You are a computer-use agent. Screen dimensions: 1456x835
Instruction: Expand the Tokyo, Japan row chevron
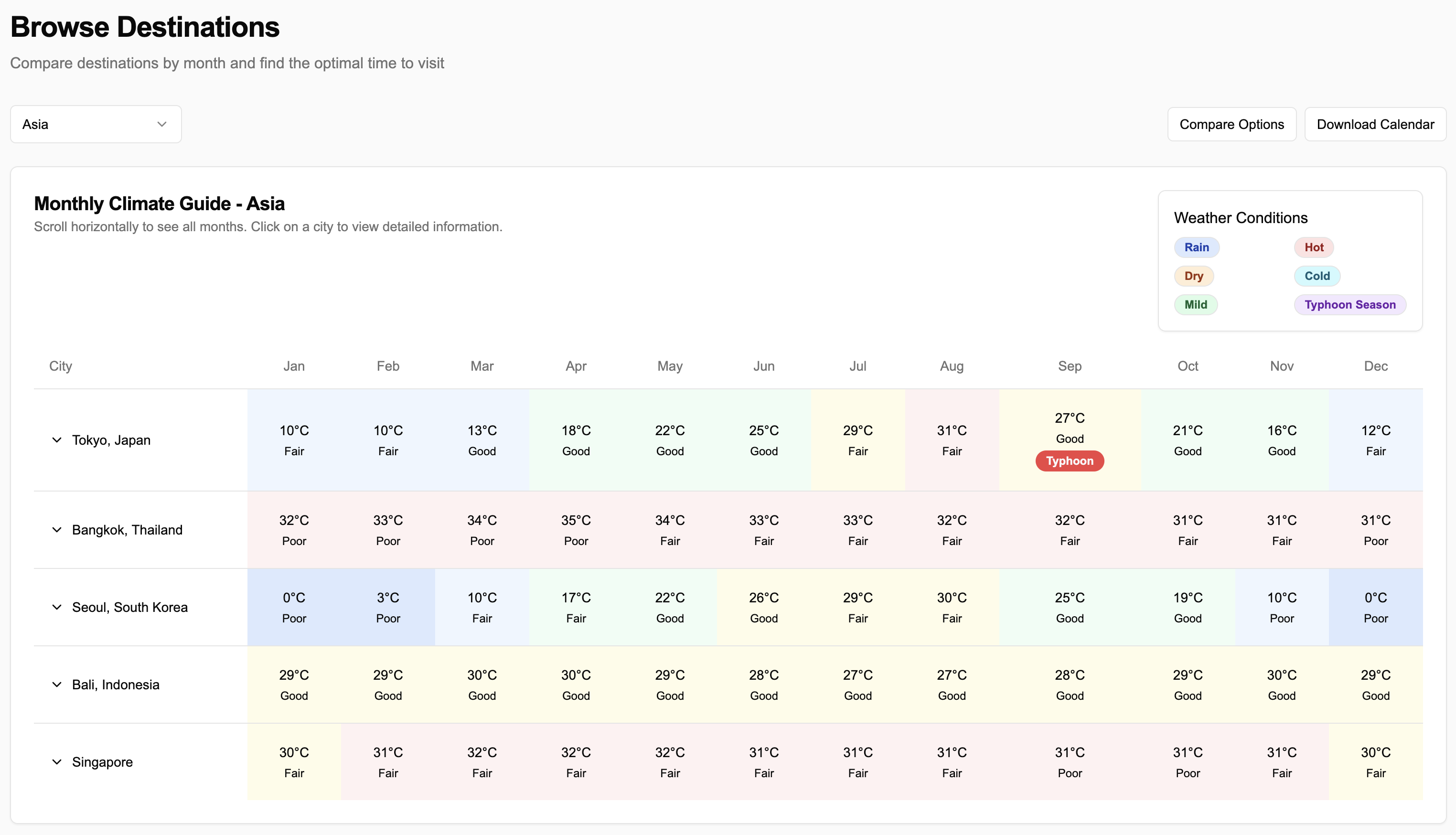point(57,440)
